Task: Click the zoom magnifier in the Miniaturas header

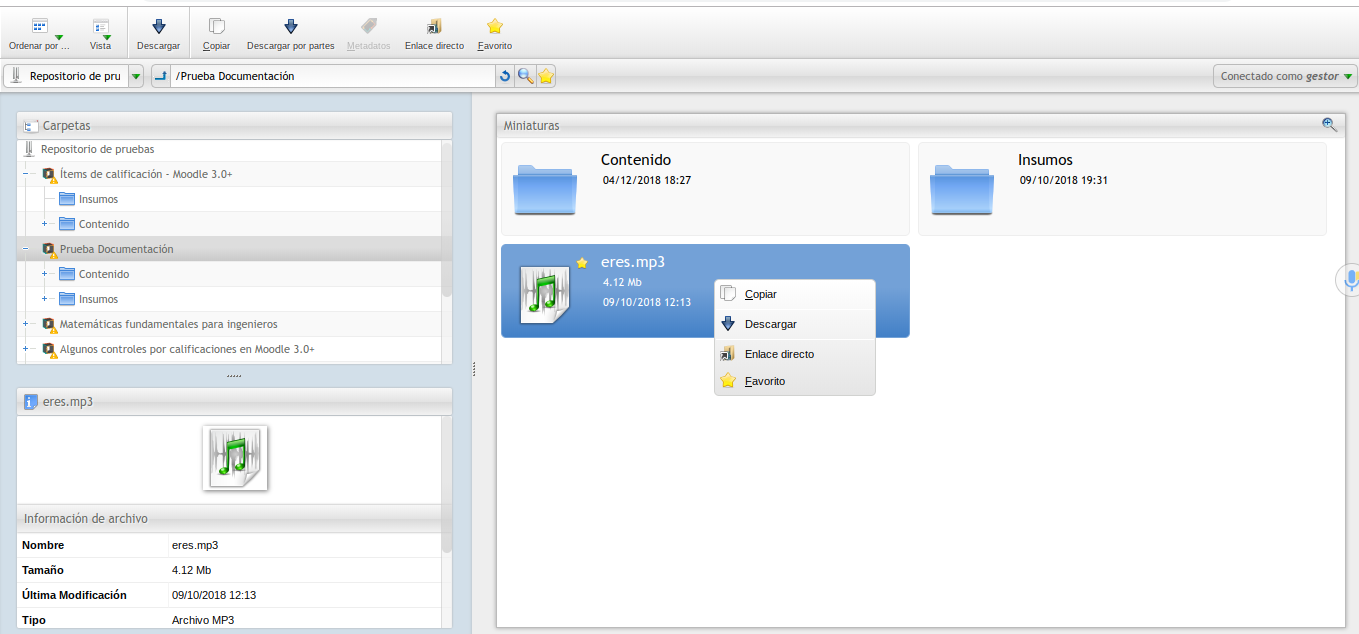Action: coord(1329,124)
